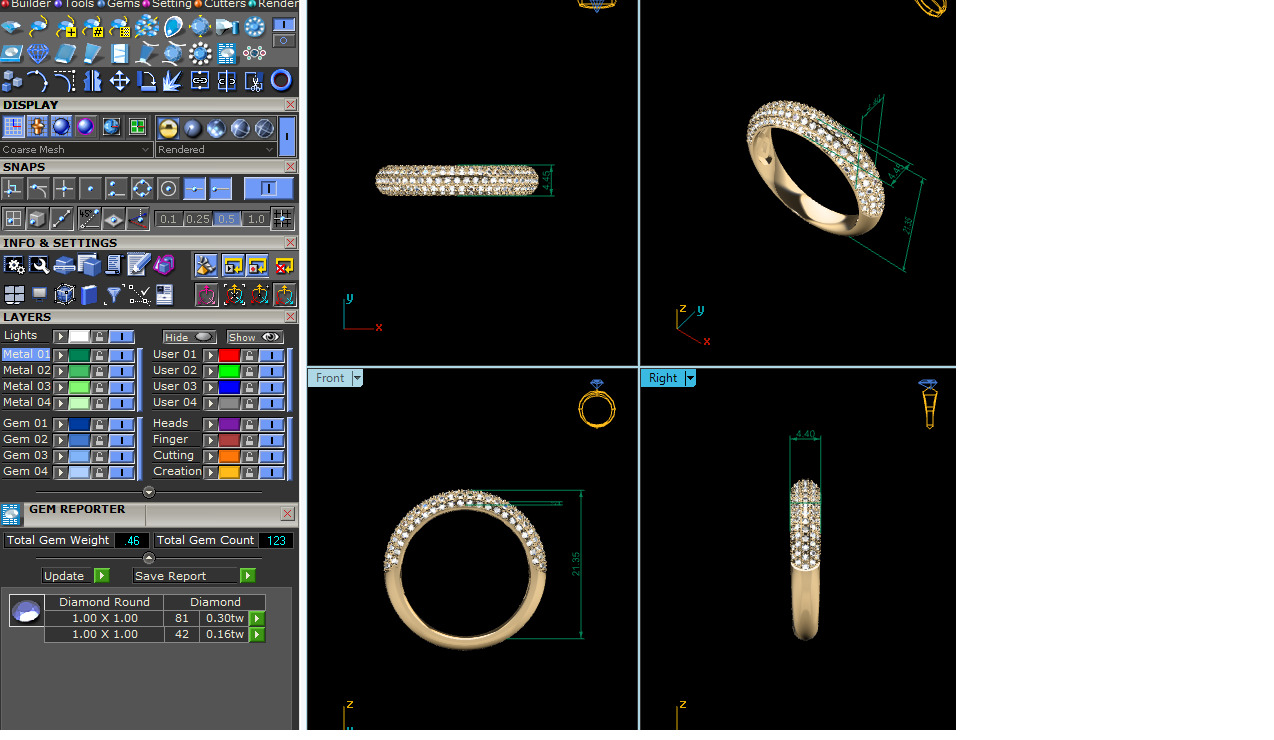
Task: Click the notepad with pencil icon
Action: coord(138,265)
